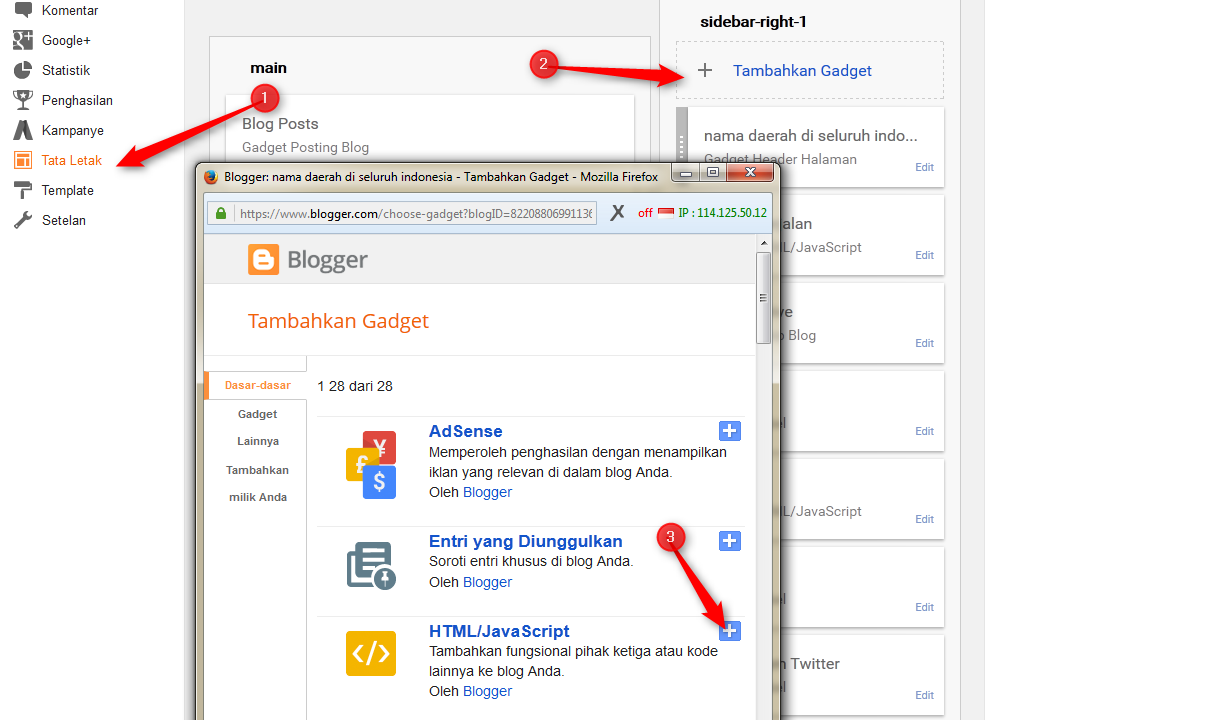The width and height of the screenshot is (1207, 720).
Task: Select the Dasar-dasar tab
Action: click(257, 385)
